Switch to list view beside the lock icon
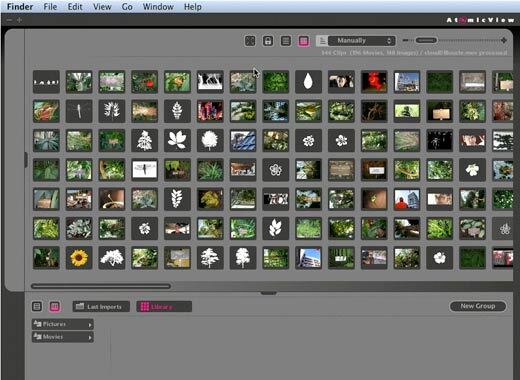The image size is (520, 380). 286,41
